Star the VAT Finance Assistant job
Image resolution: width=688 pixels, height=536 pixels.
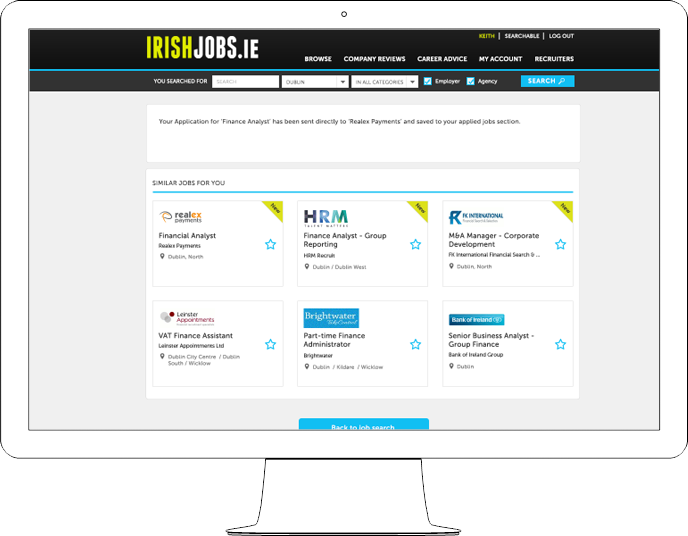click(x=270, y=344)
